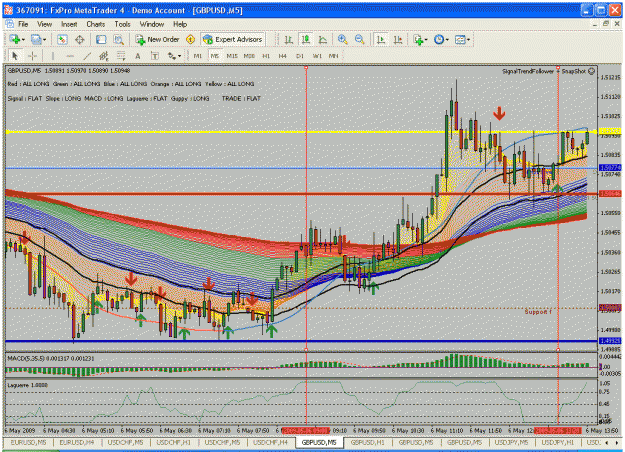
Task: Click the MACD(5,35,5) indicator label
Action: [x=51, y=359]
